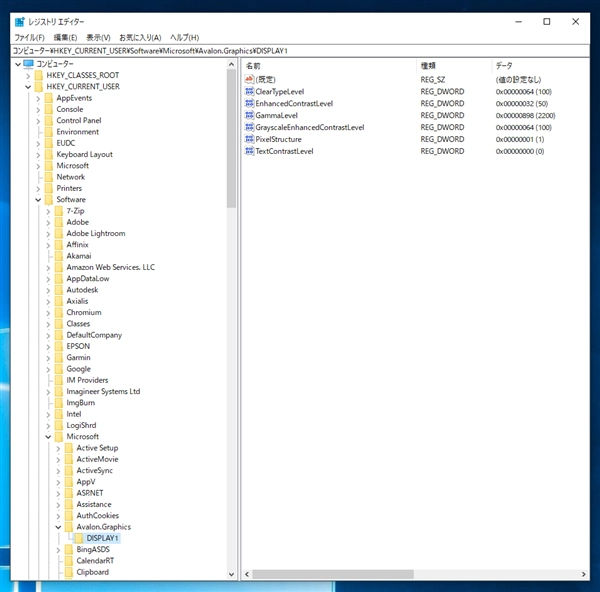Click the Clipboard folder icon
Screen dimensions: 600x592
coord(68,572)
